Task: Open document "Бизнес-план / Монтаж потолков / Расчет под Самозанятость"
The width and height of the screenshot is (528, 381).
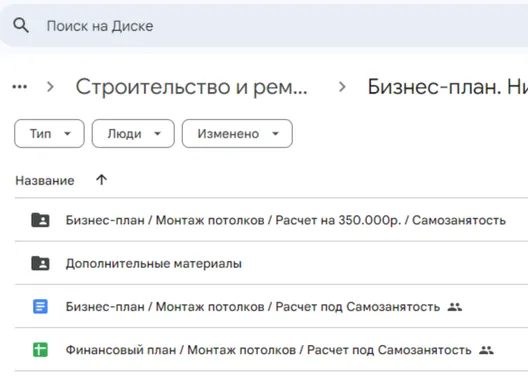Action: [253, 307]
